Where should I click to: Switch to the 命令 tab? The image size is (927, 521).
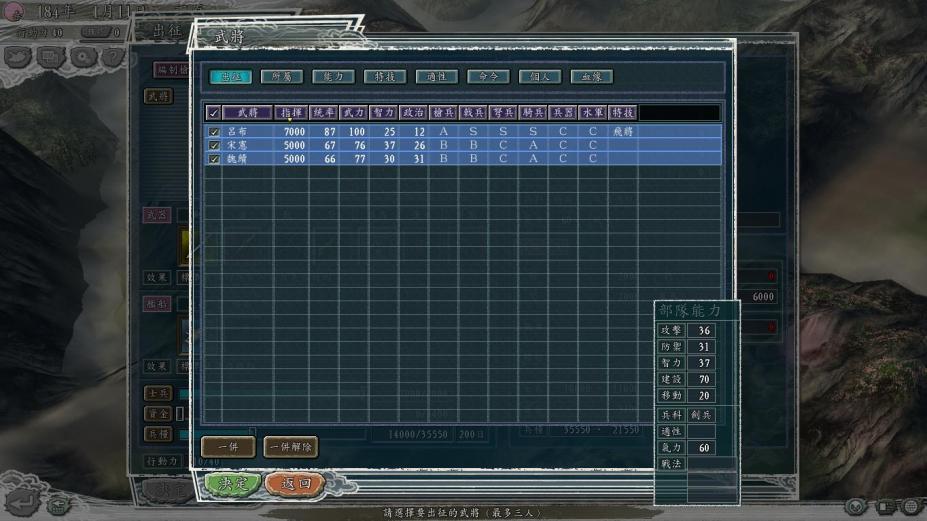click(x=488, y=76)
